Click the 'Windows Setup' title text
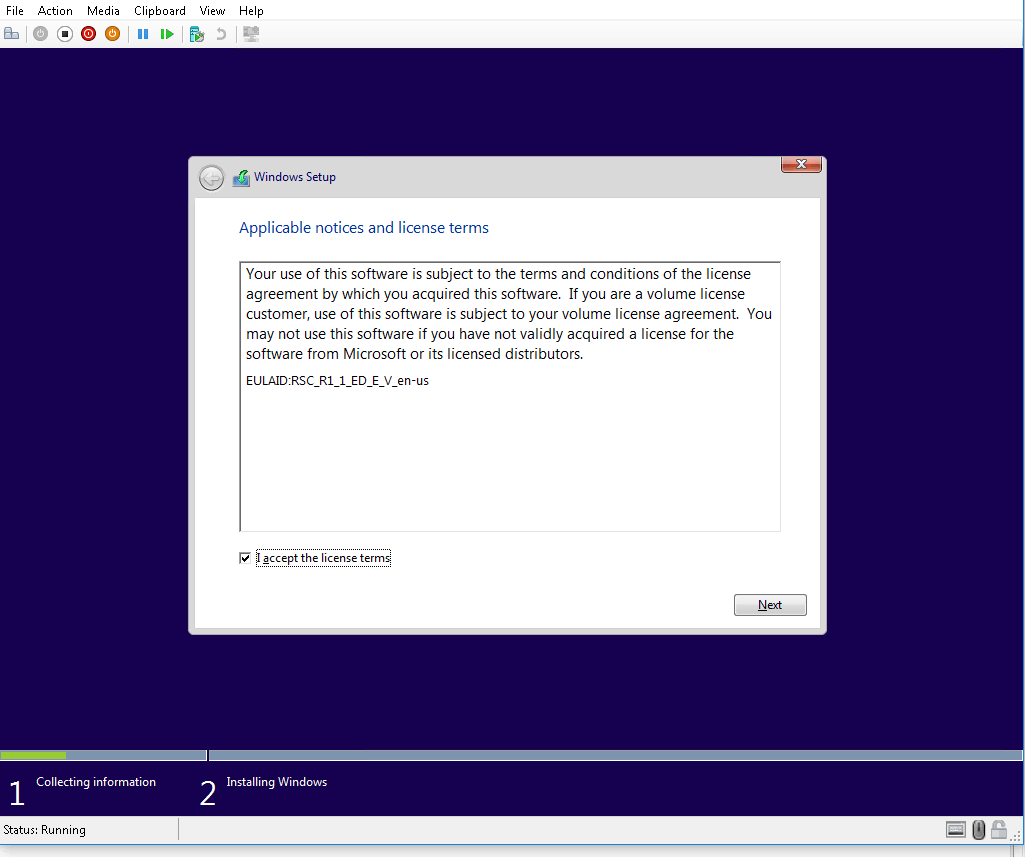 pos(295,177)
